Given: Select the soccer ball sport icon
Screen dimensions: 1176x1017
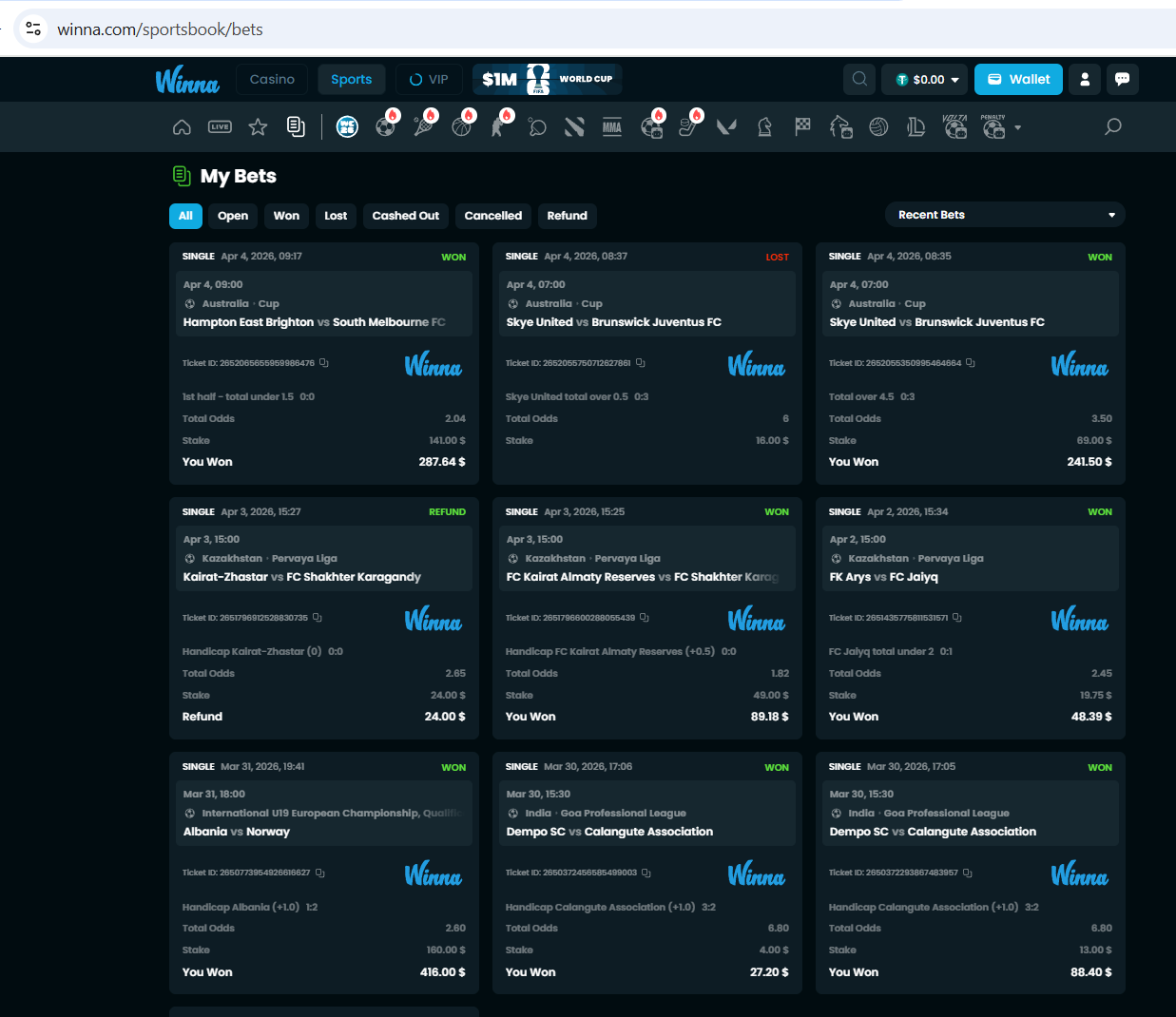Looking at the screenshot, I should 385,127.
